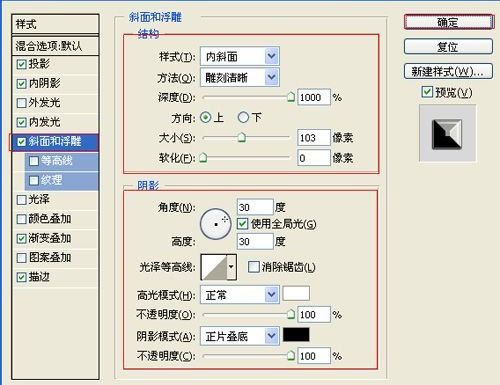Select 混合选项:默认 blending options entry
This screenshot has width=500, height=385.
tap(55, 46)
